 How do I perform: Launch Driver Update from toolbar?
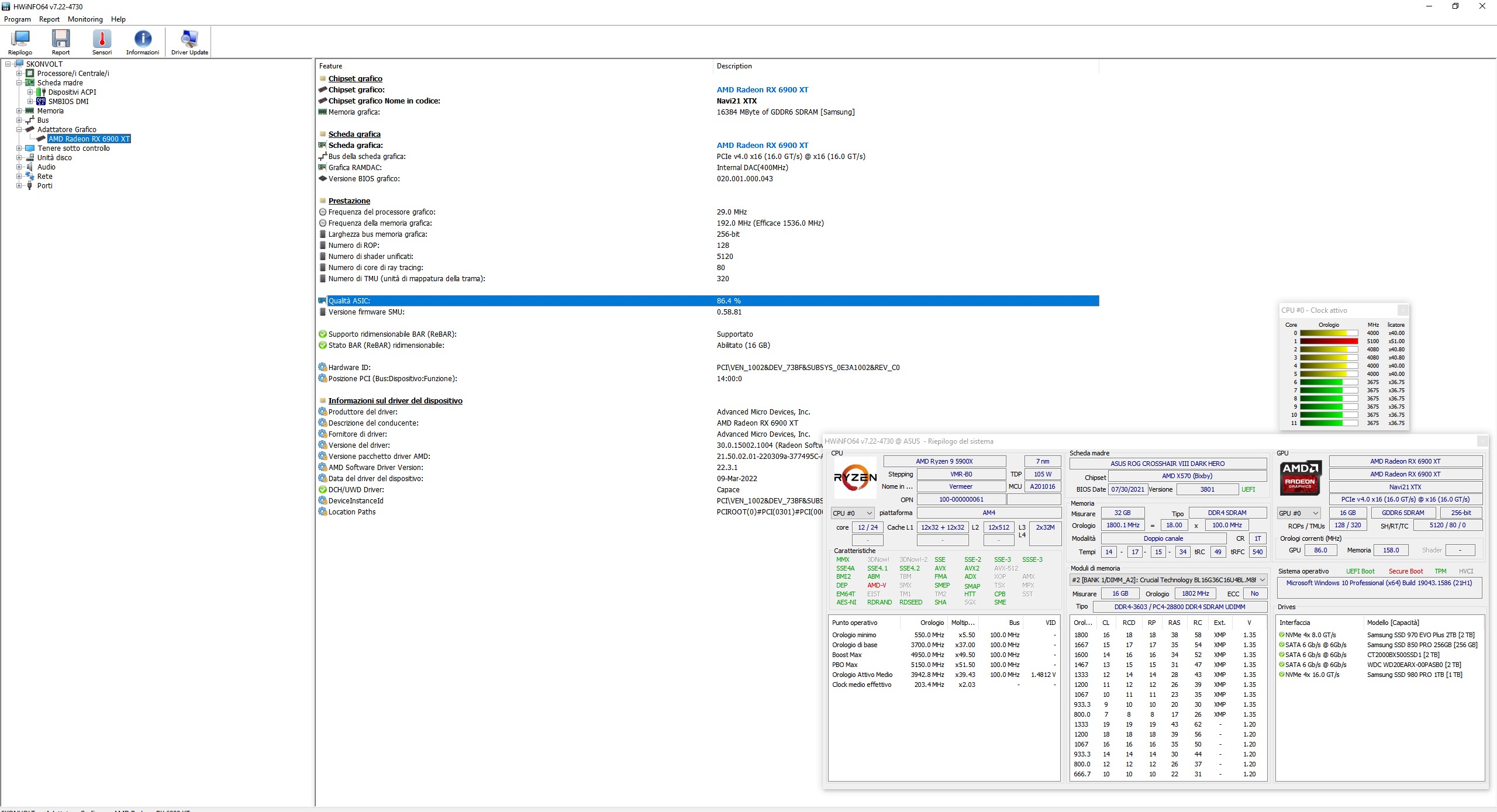(x=189, y=39)
